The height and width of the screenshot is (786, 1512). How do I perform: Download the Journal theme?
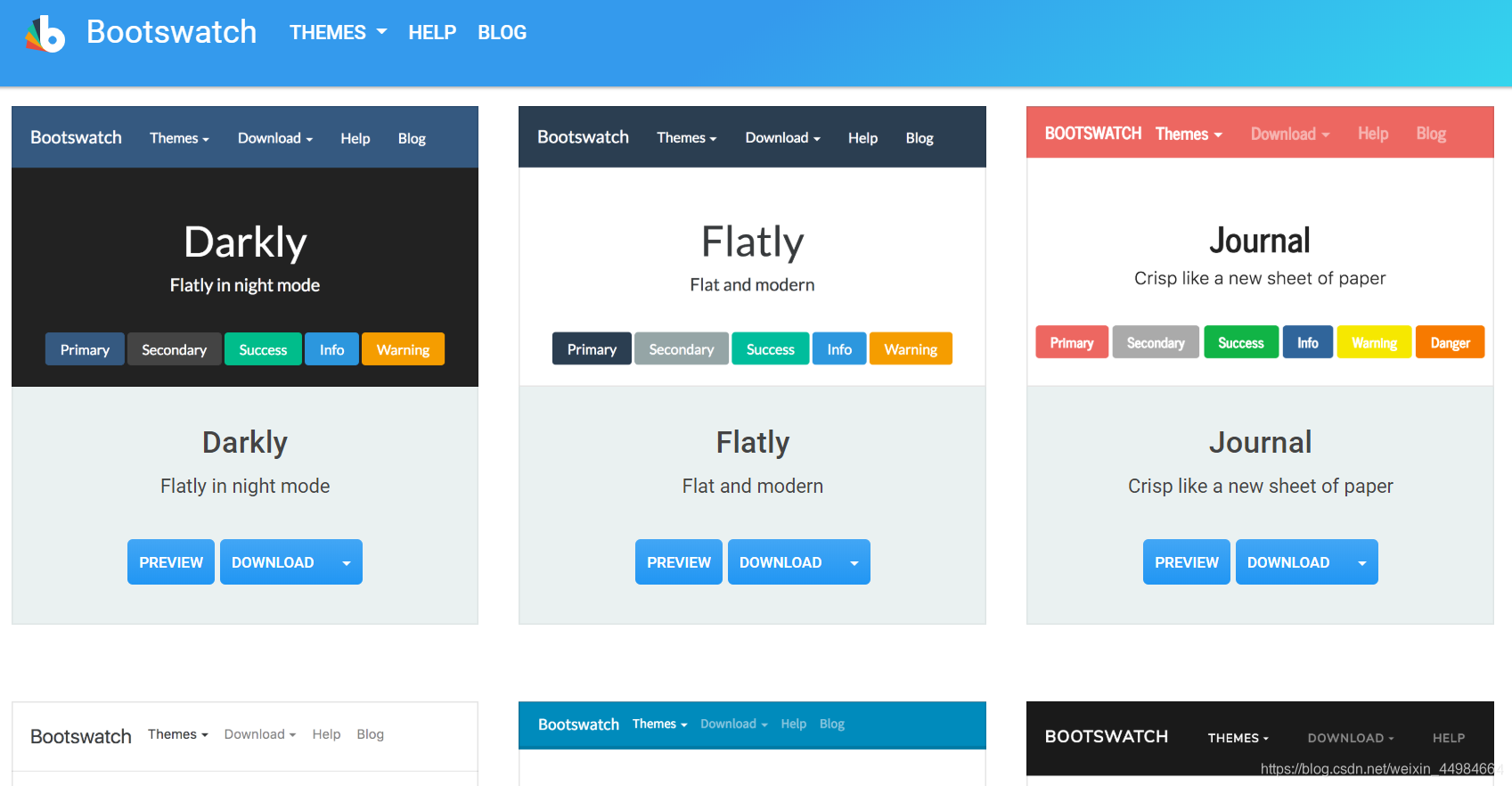point(1291,562)
